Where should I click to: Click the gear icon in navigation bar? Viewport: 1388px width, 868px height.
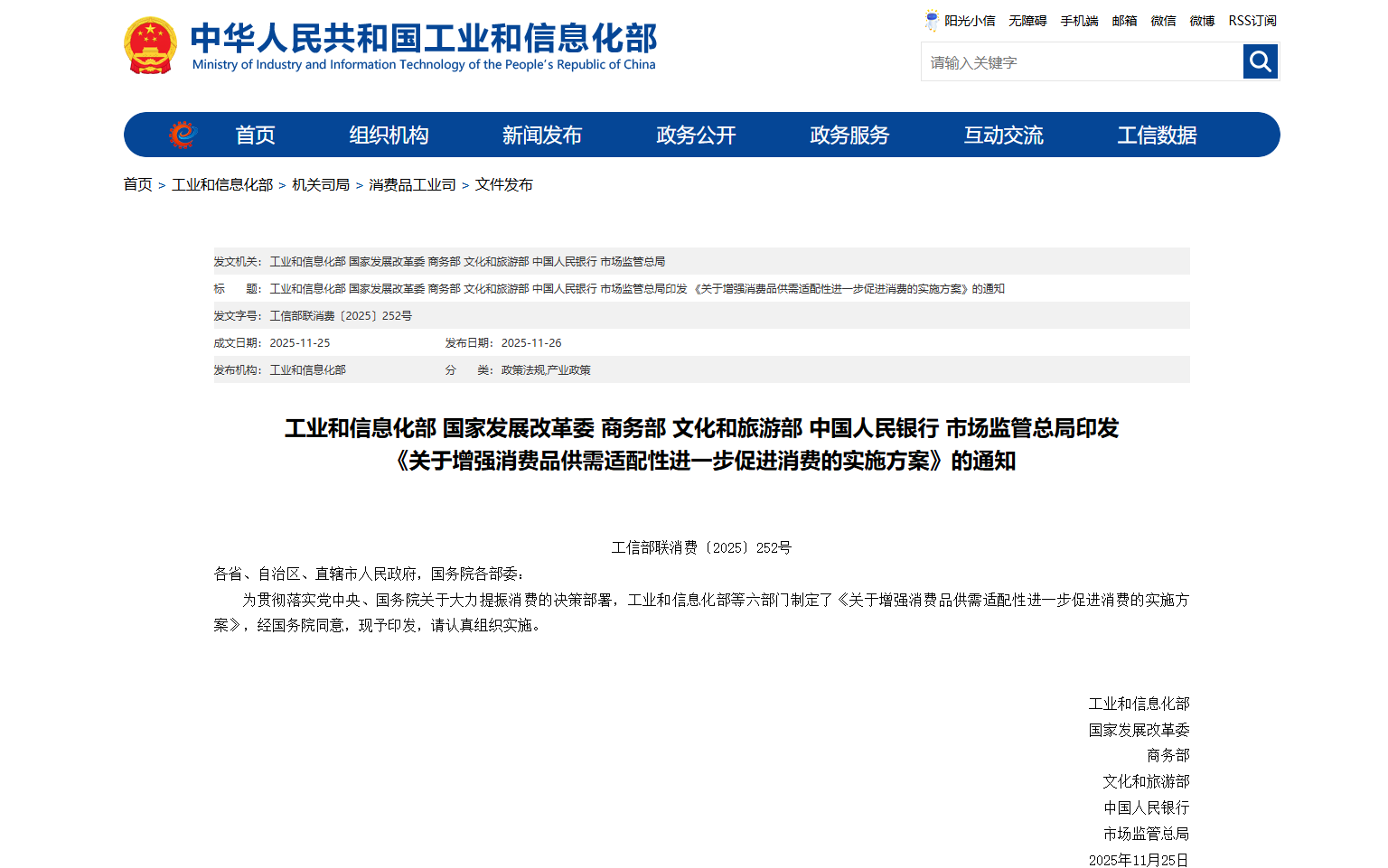tap(183, 135)
